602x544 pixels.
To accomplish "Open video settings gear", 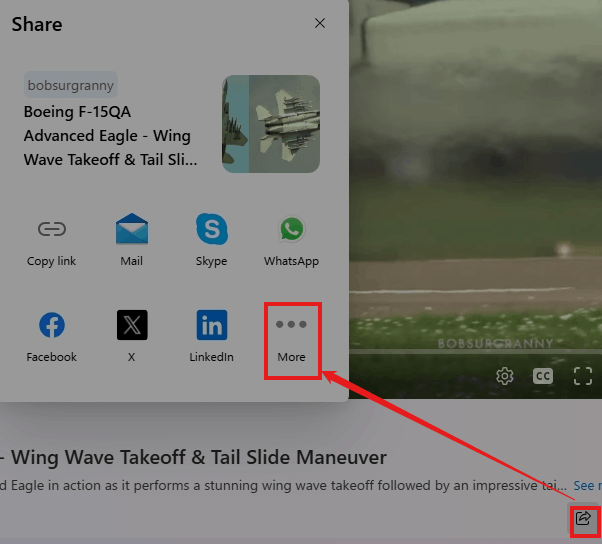I will tap(504, 376).
